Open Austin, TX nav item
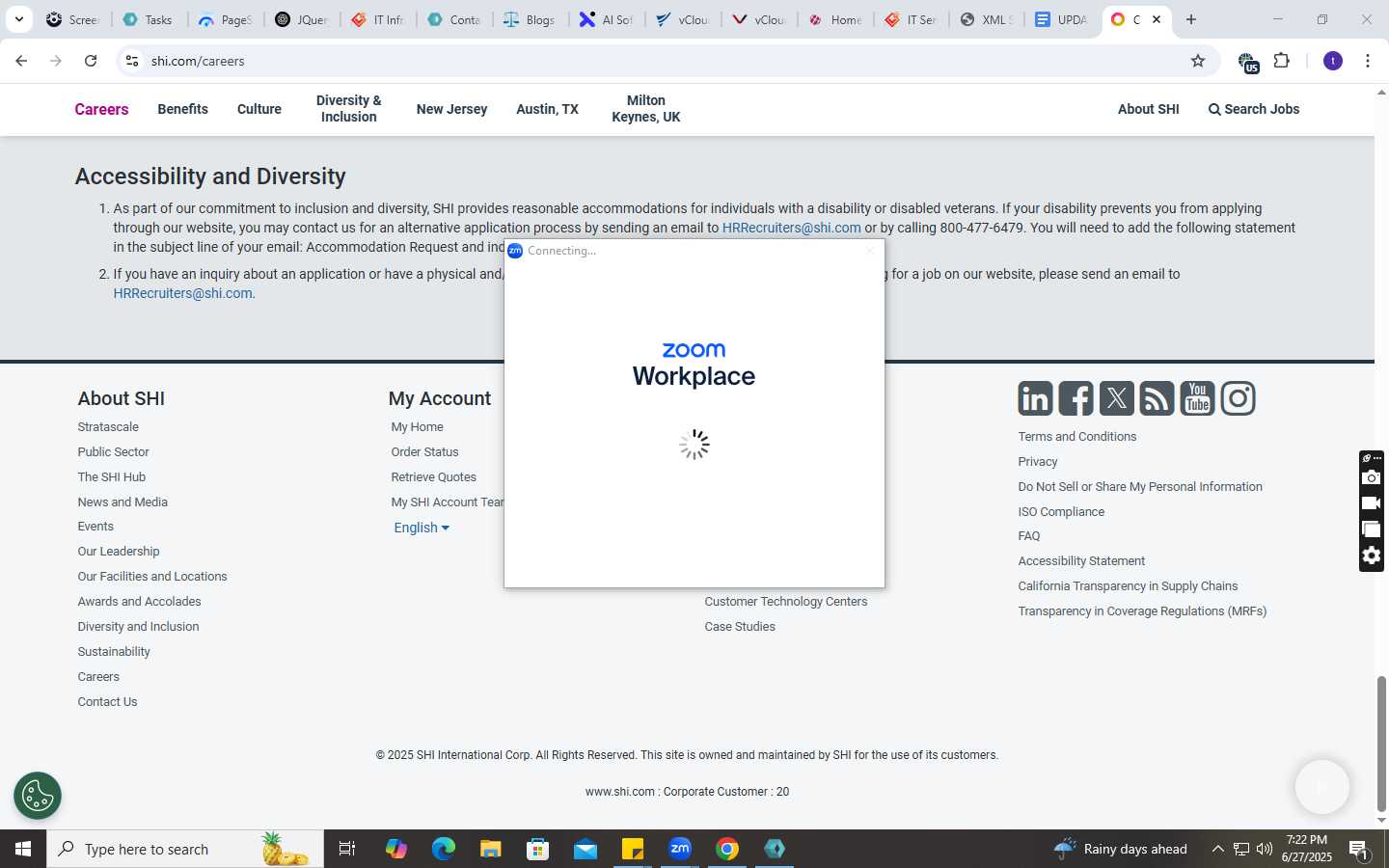 547,109
